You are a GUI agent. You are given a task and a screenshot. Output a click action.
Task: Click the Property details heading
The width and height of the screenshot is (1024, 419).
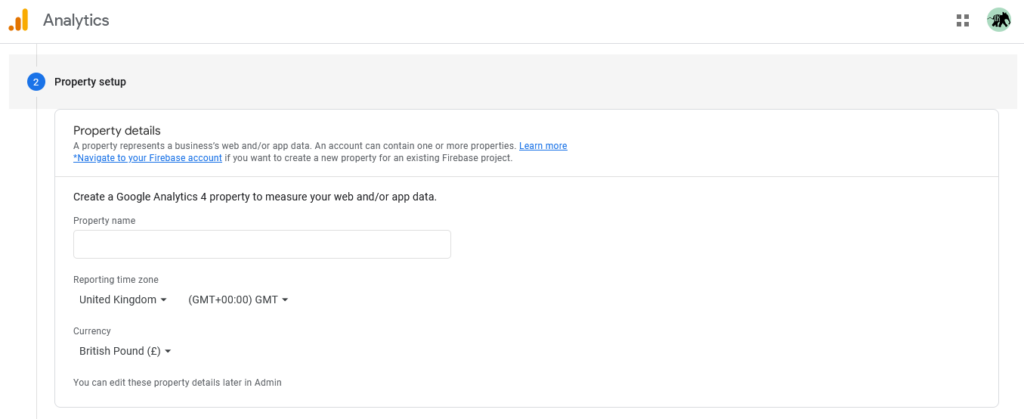[x=117, y=131]
